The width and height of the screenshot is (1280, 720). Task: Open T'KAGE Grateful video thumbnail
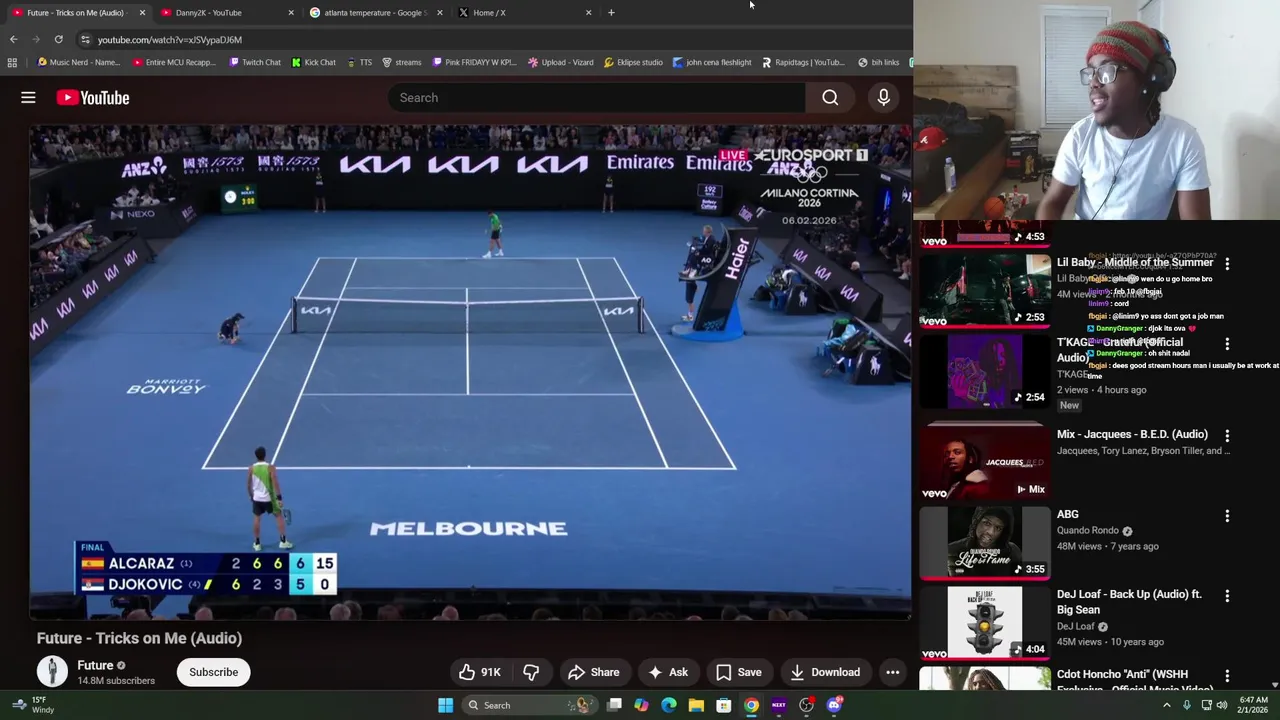click(x=984, y=371)
